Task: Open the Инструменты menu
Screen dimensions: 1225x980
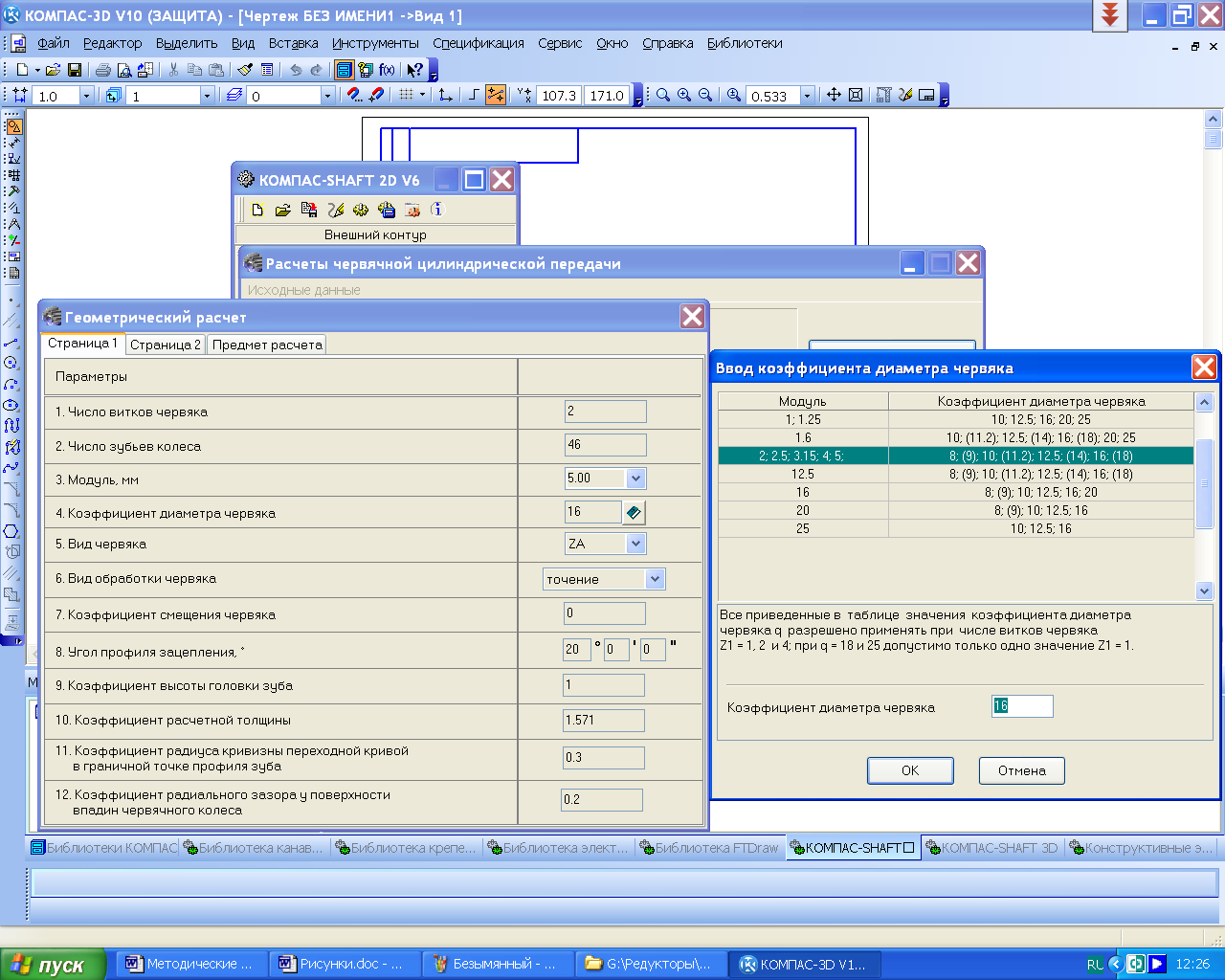Action: point(375,43)
